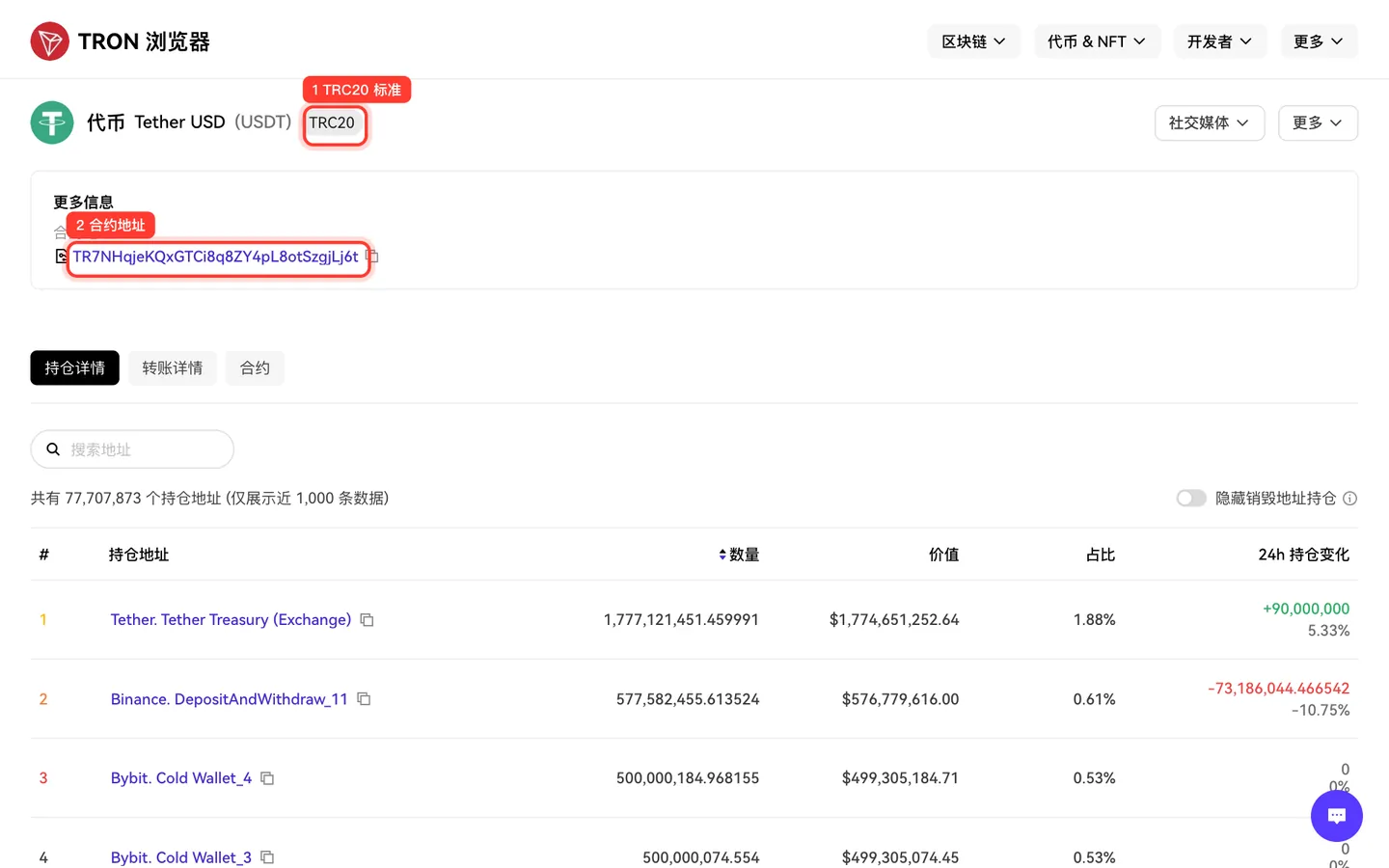Copy Binance DepositAndWithdraw_11 address
Viewport: 1389px width, 868px height.
click(x=364, y=699)
